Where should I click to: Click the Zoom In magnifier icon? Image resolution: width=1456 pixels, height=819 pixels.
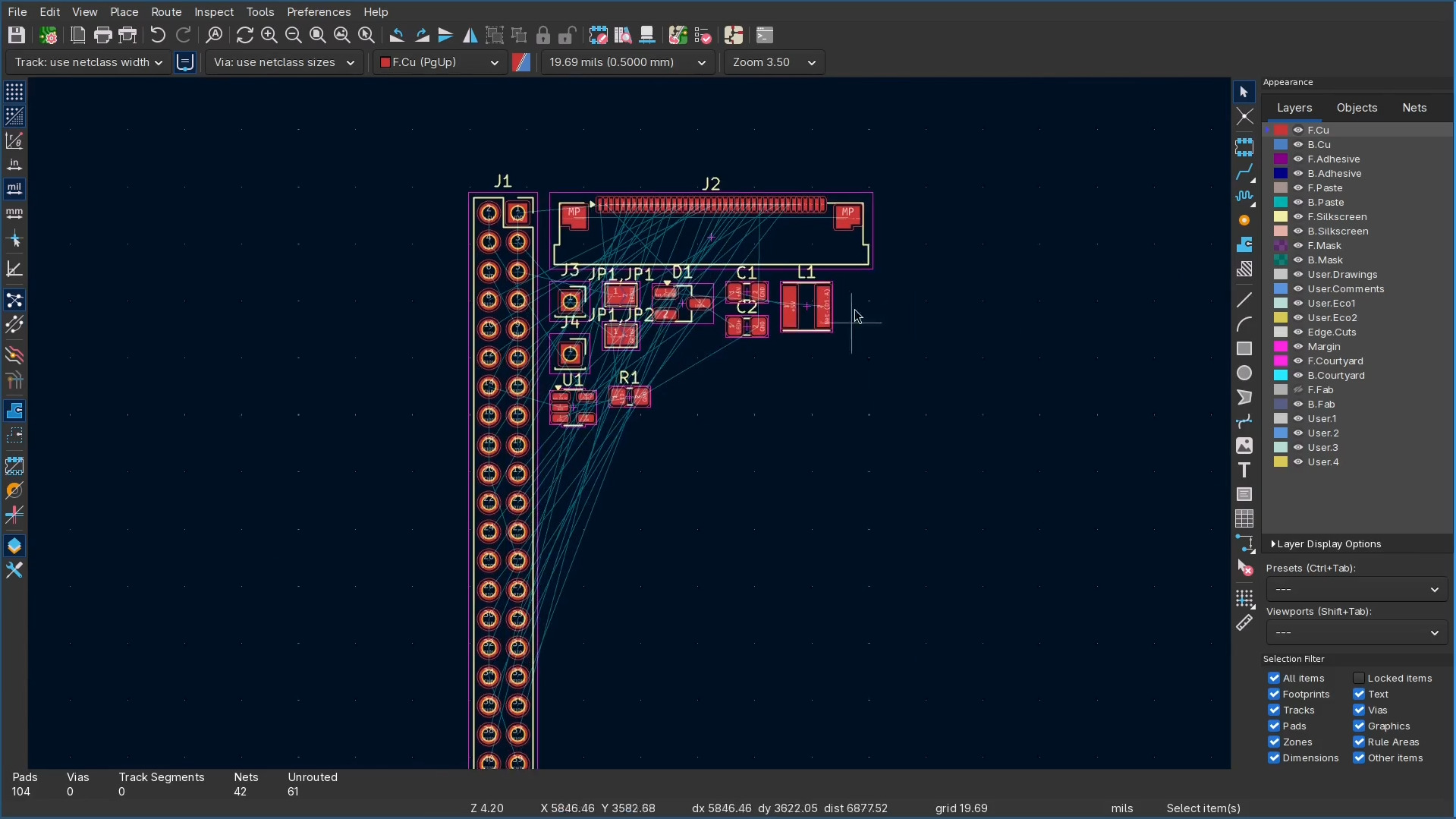click(269, 36)
